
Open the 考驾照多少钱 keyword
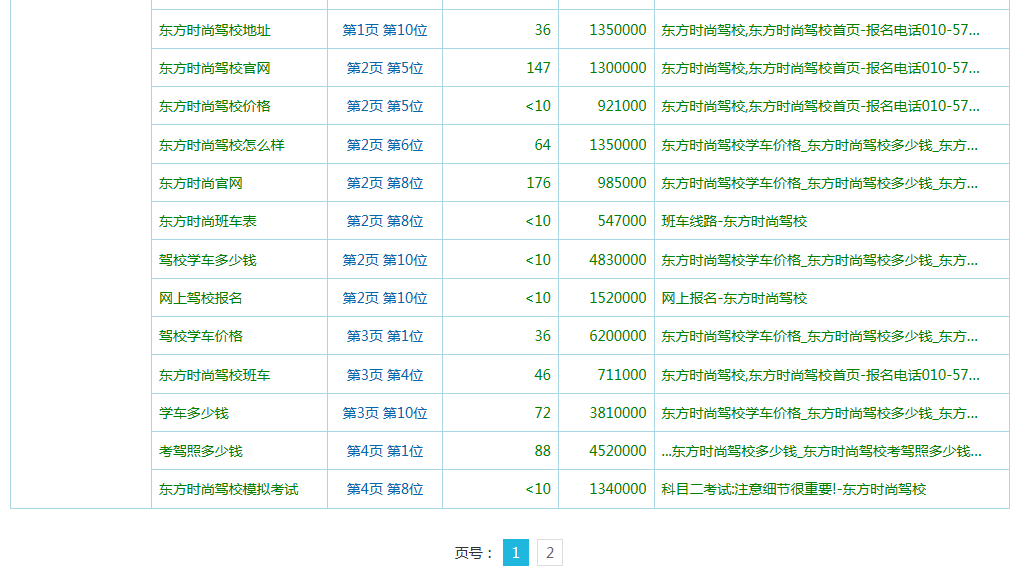(200, 451)
